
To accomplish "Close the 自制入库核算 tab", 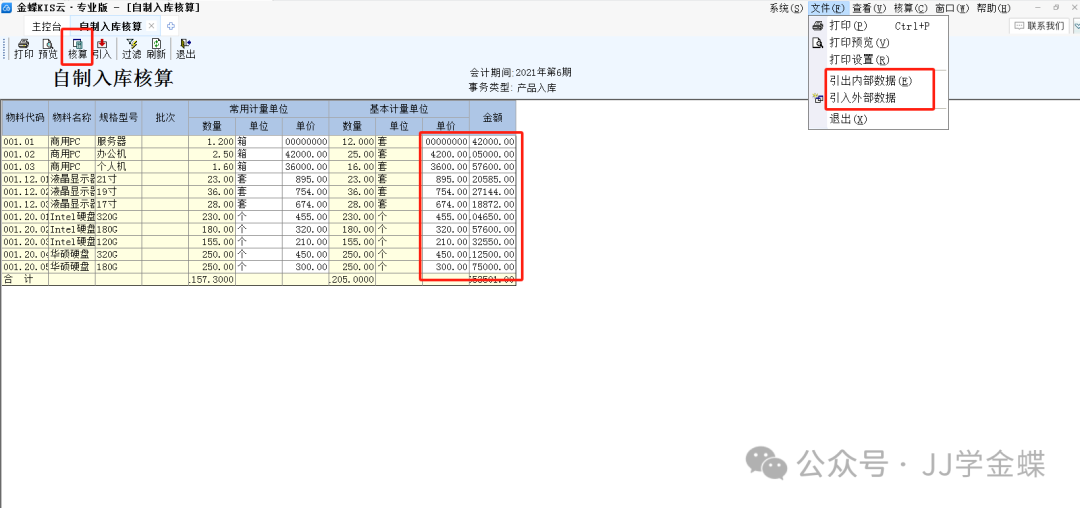I will coord(152,25).
